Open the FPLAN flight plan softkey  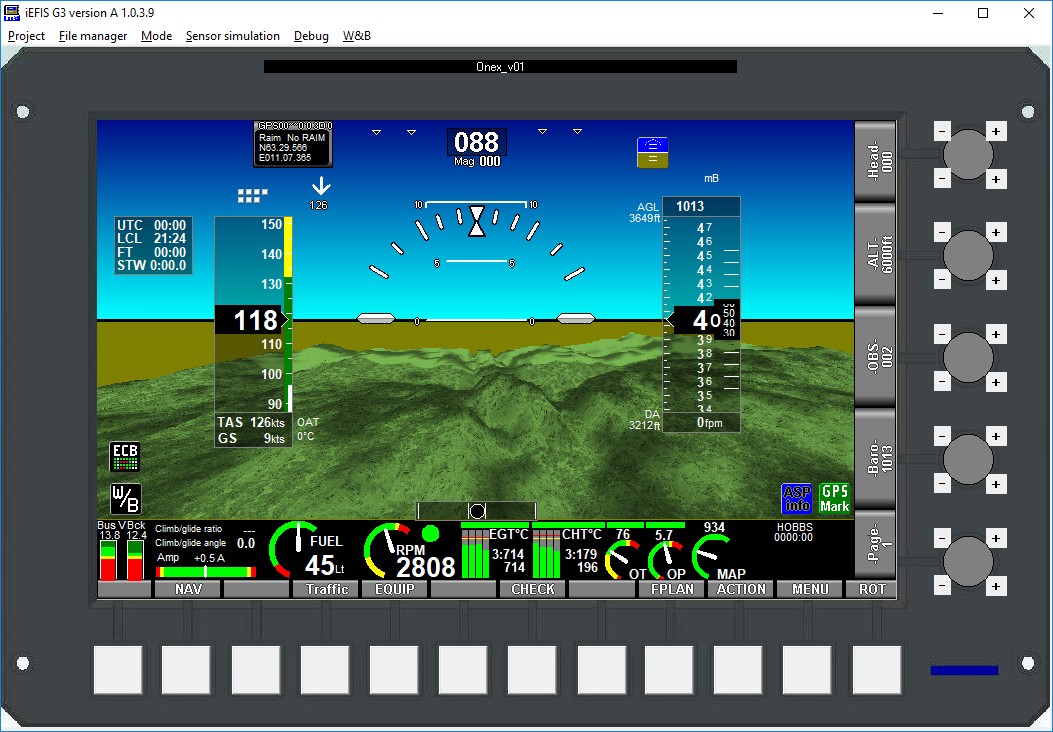click(671, 589)
